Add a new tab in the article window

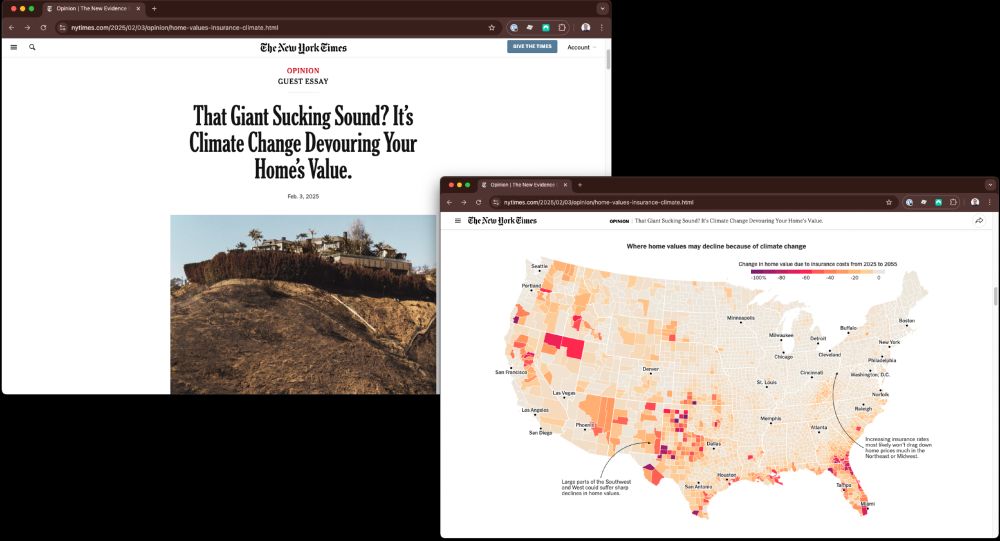coord(154,9)
